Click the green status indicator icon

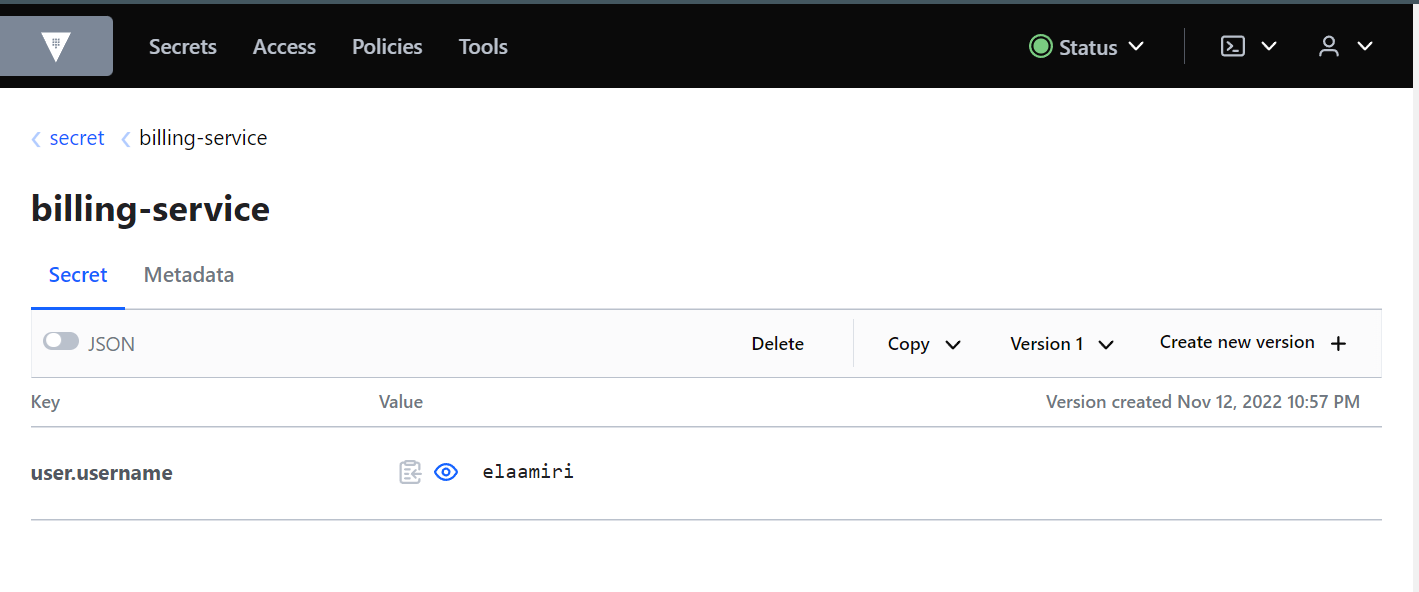click(x=1041, y=47)
